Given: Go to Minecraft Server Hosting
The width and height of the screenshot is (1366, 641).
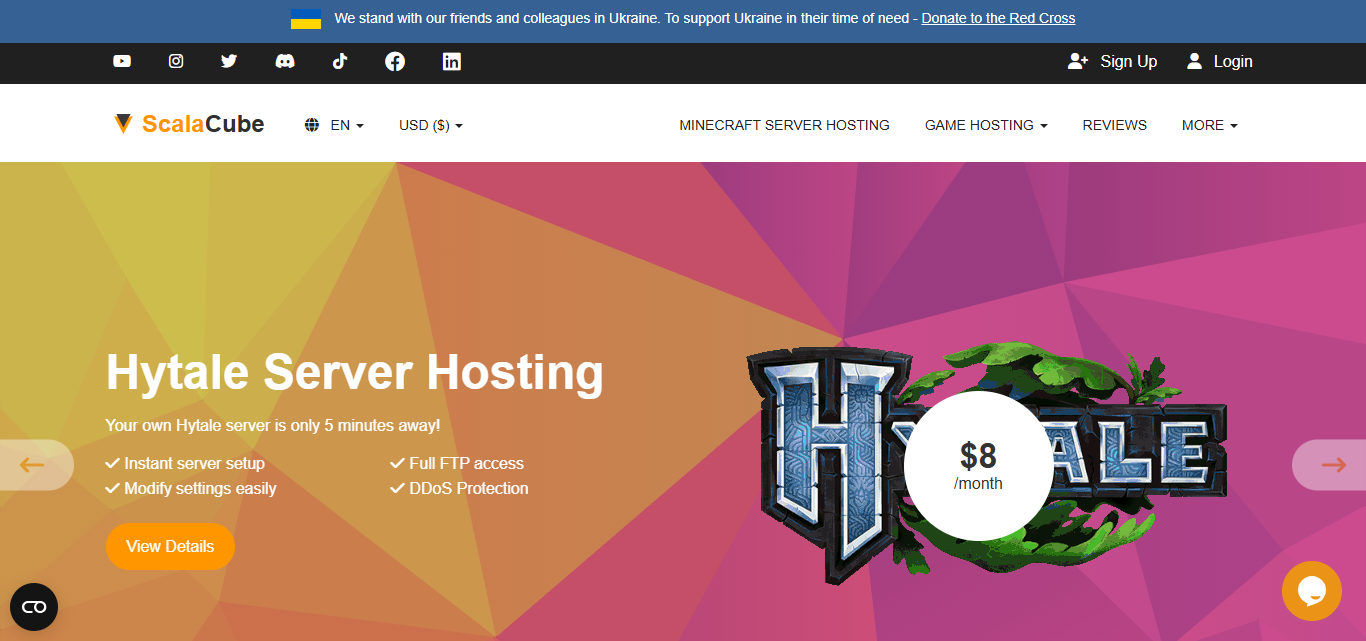Looking at the screenshot, I should [784, 125].
